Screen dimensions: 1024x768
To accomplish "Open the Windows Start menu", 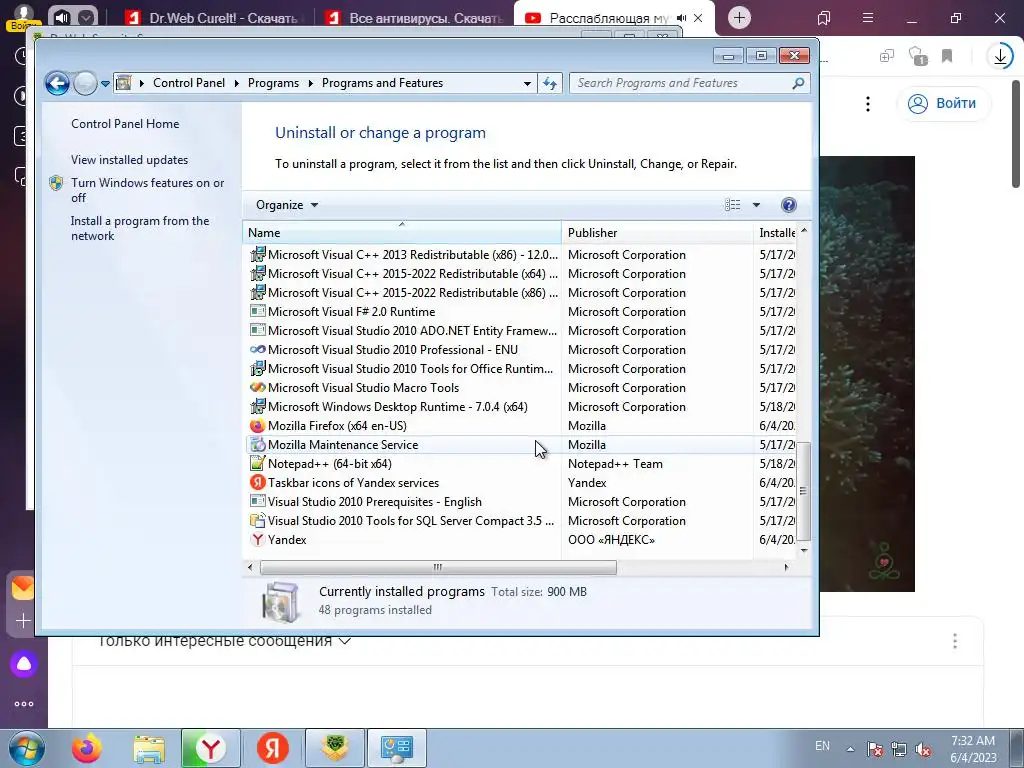I will coord(26,748).
